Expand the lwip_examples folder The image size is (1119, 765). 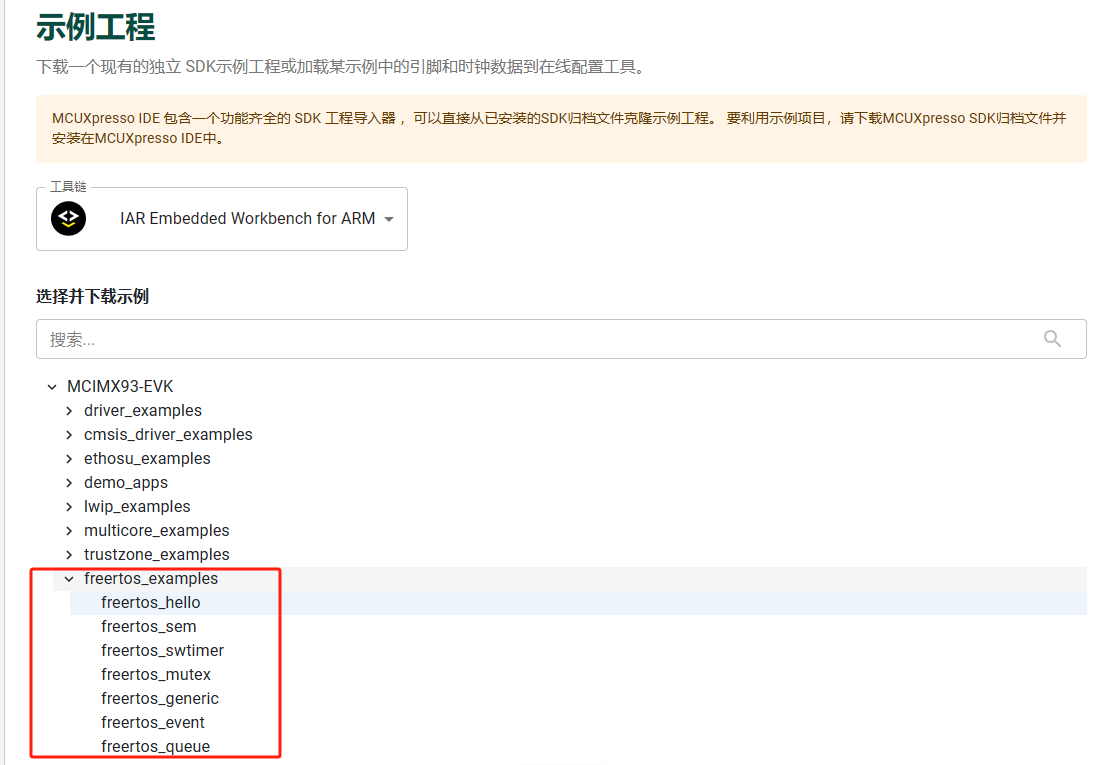pyautogui.click(x=69, y=507)
